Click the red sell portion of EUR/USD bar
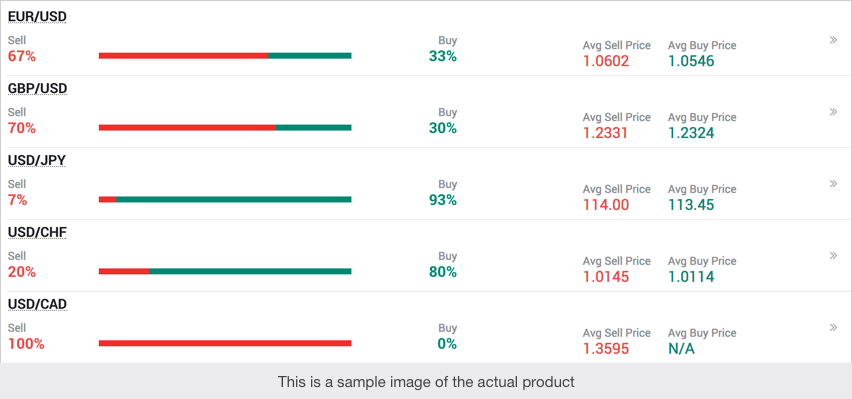The height and width of the screenshot is (399, 852). 184,55
